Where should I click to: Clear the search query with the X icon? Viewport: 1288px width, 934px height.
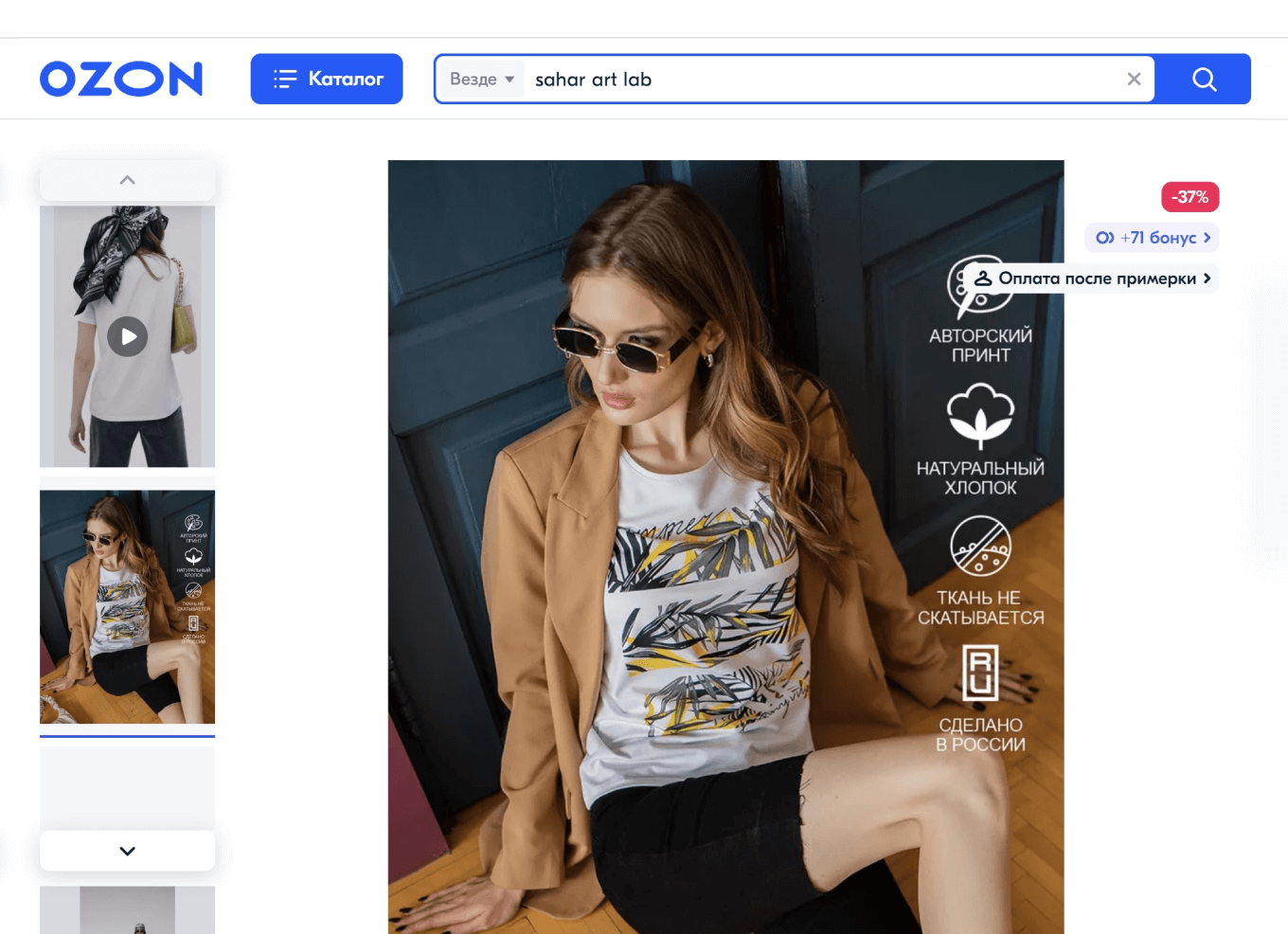(x=1134, y=80)
